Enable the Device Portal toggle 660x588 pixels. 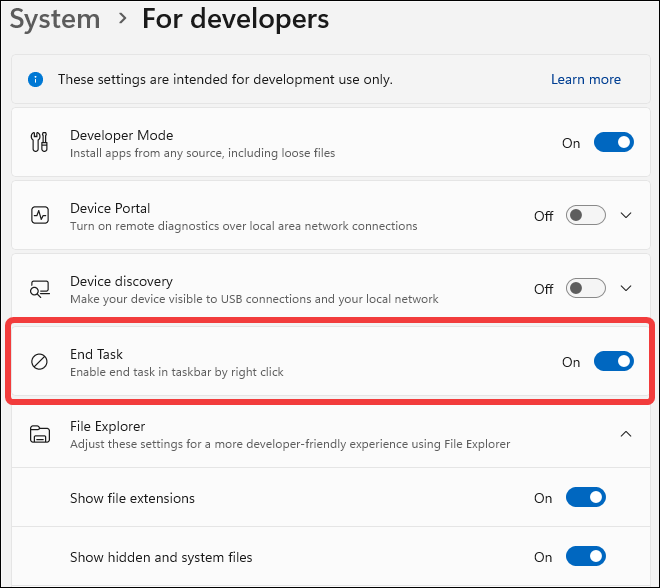585,215
